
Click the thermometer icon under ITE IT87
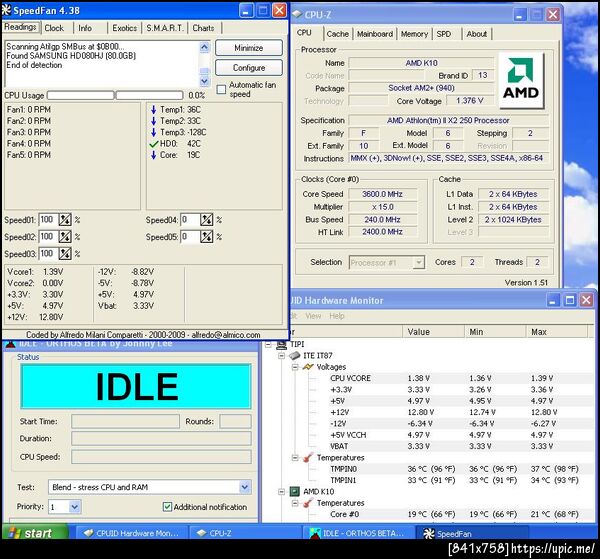(308, 458)
